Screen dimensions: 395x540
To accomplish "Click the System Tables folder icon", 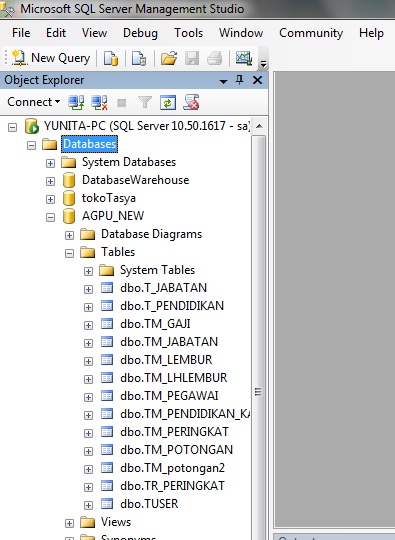I will (x=106, y=270).
